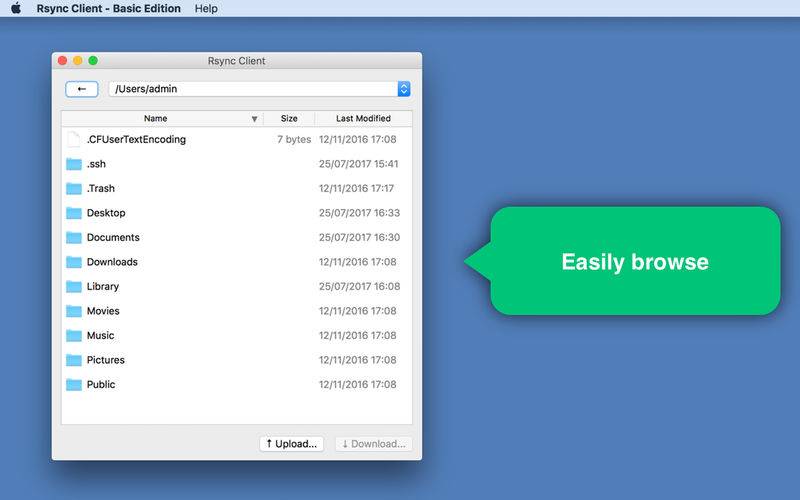Click the Movies name text

[x=103, y=311]
